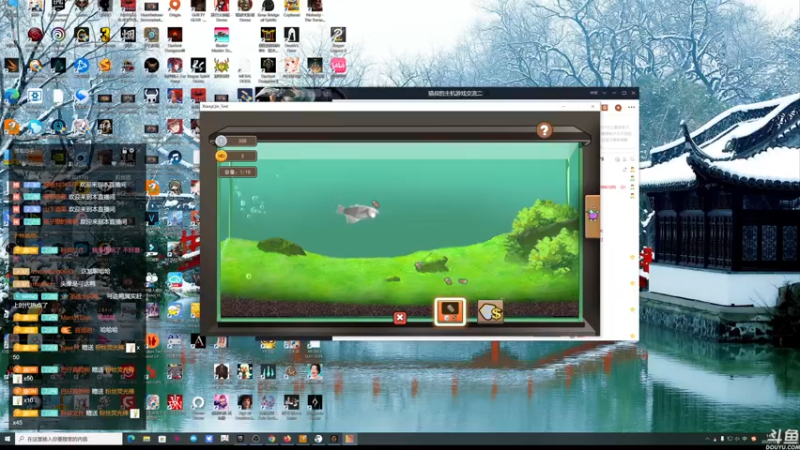Launch Edge from the taskbar
This screenshot has height=450, width=800.
point(131,439)
